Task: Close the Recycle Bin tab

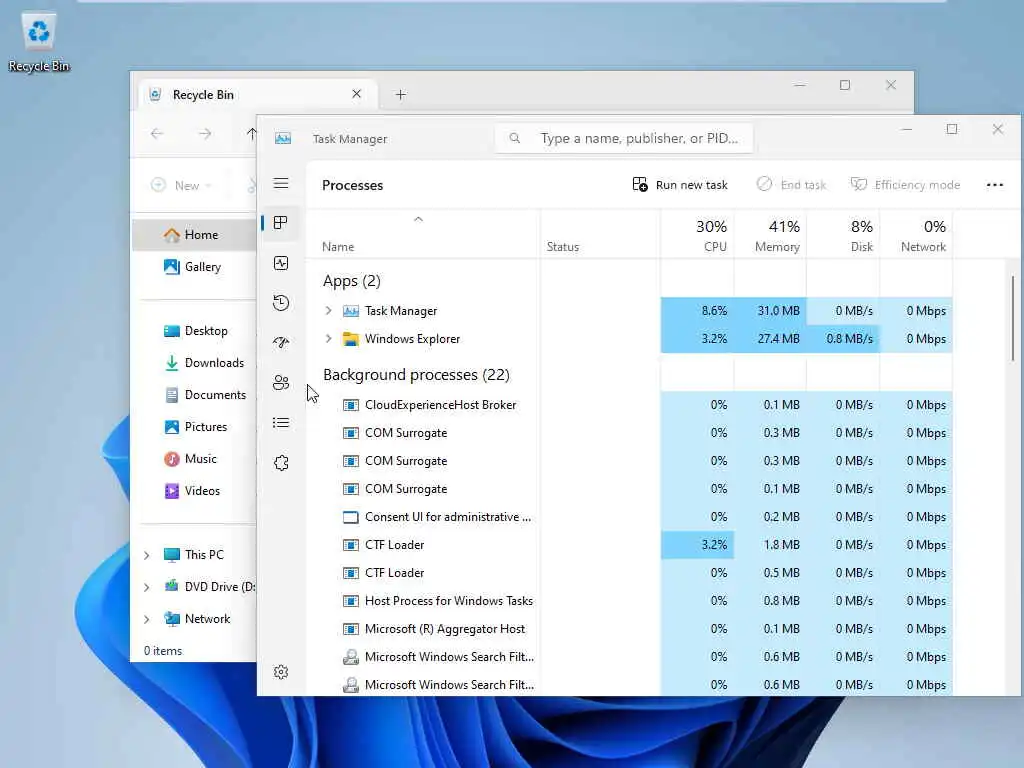Action: [357, 94]
